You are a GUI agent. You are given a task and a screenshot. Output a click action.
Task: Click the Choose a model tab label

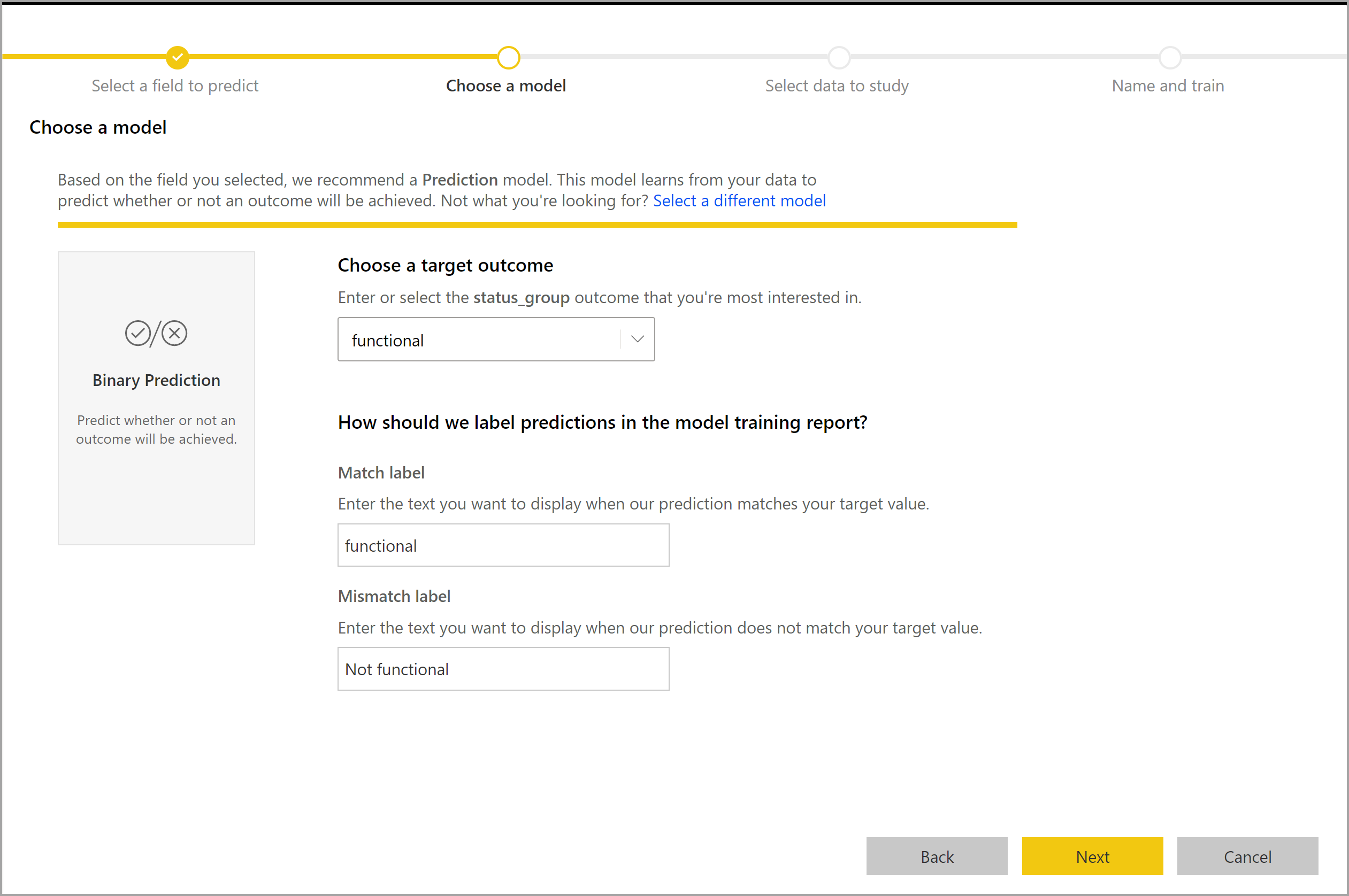pyautogui.click(x=507, y=85)
